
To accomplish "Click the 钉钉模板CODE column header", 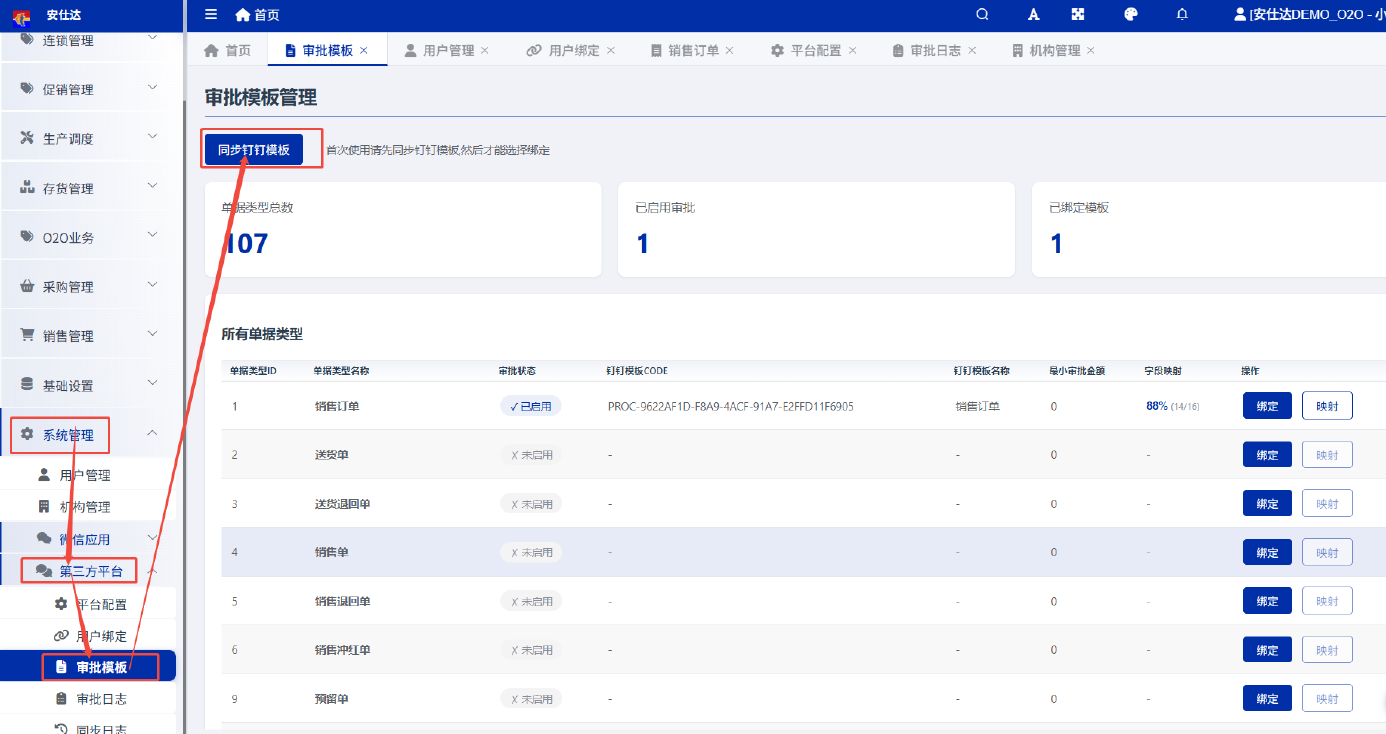I will click(637, 371).
